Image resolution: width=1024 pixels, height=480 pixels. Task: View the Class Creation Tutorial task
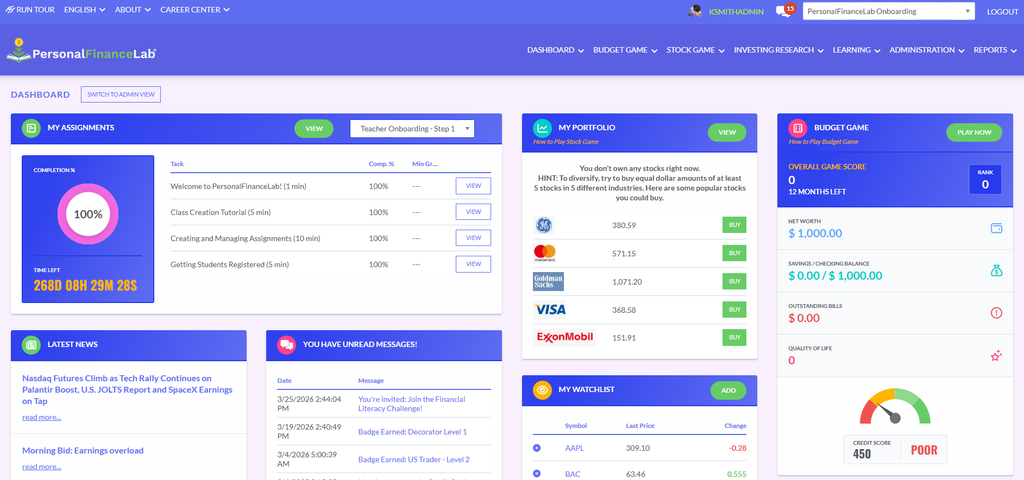click(x=473, y=212)
